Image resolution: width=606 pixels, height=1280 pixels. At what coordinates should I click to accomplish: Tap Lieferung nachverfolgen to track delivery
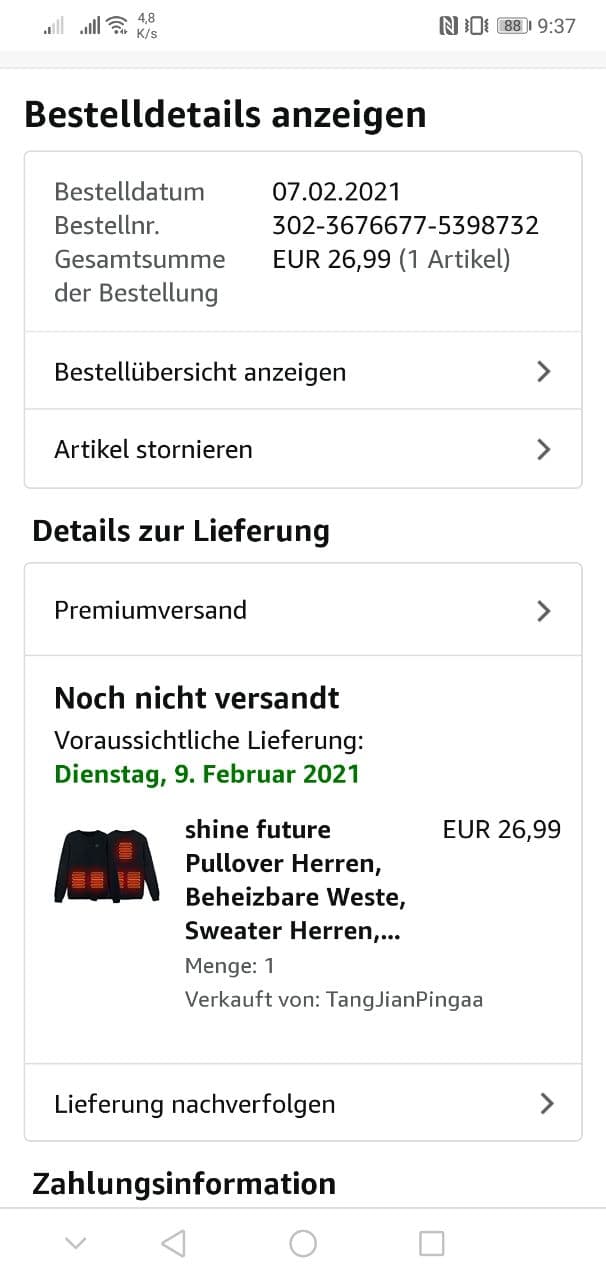[195, 1104]
